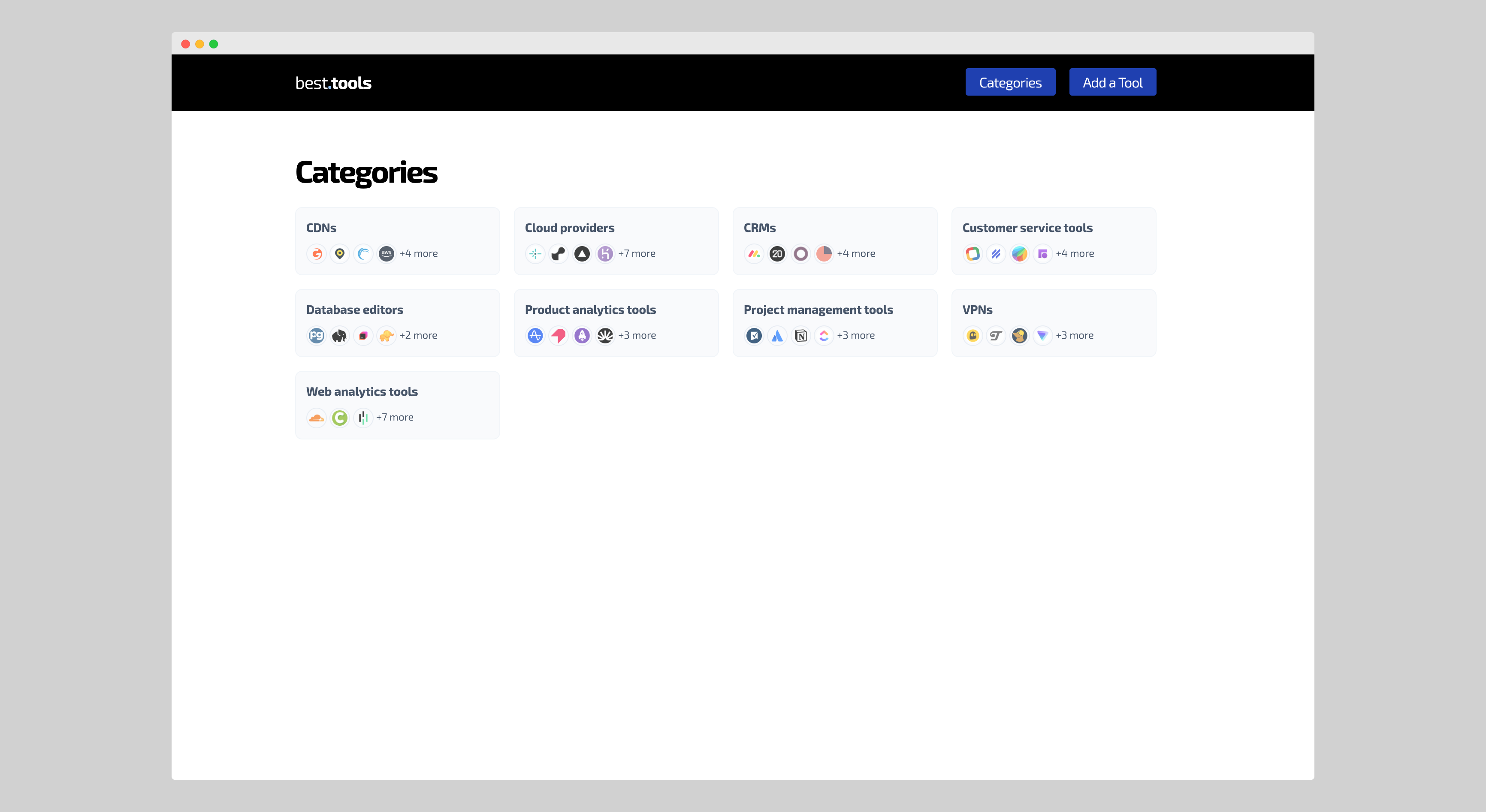The height and width of the screenshot is (812, 1486).
Task: Select the Mullvad duck icon under VPNs
Action: (1020, 335)
